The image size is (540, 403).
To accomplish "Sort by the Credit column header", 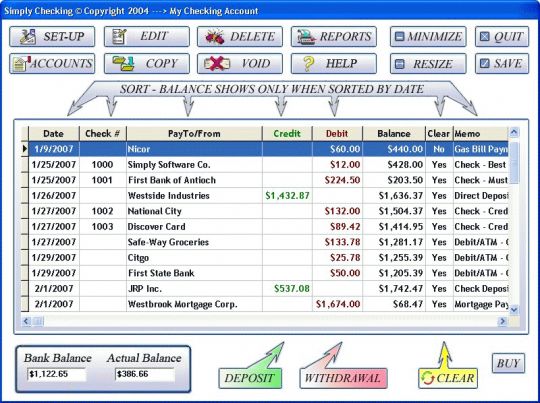I will (287, 134).
